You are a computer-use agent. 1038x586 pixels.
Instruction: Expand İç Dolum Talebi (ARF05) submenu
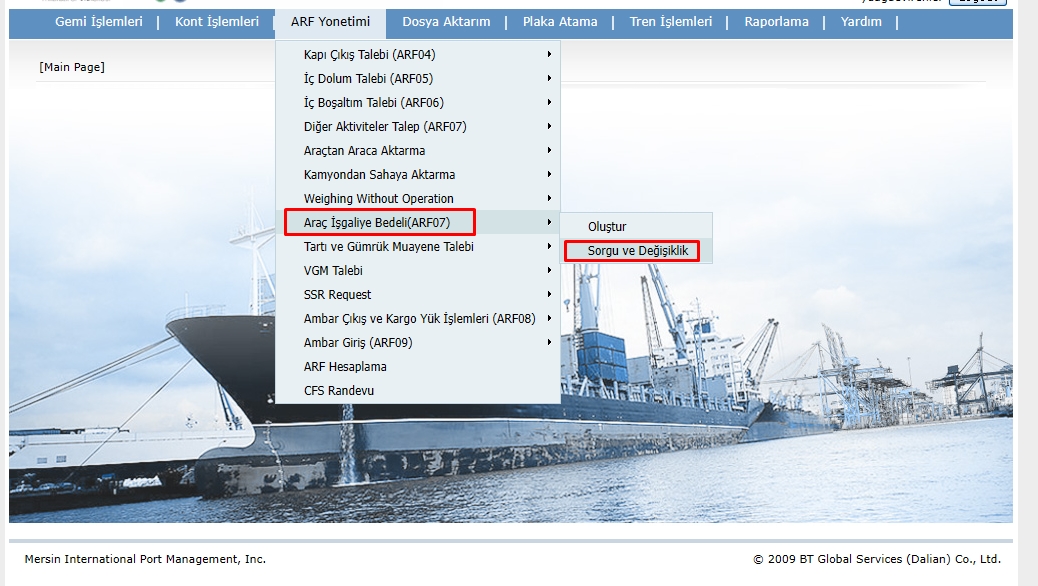click(368, 79)
